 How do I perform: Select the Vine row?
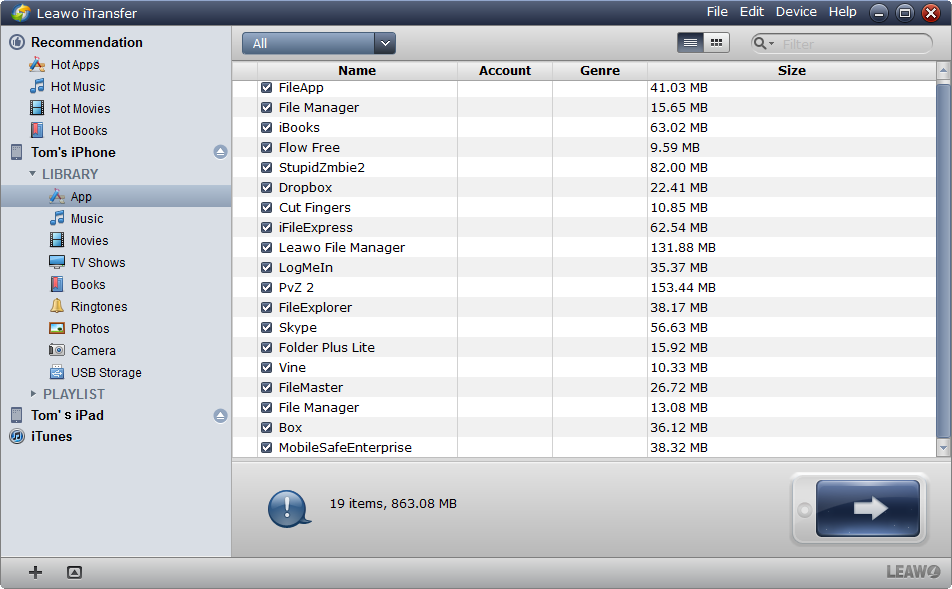point(584,367)
